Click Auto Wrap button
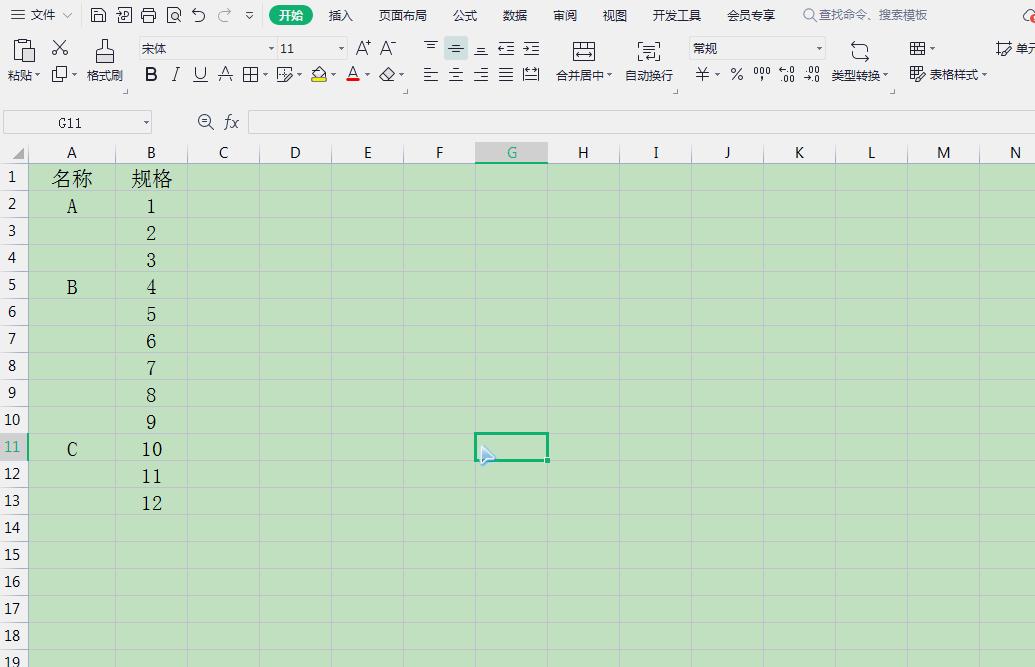This screenshot has height=667, width=1035. [649, 61]
